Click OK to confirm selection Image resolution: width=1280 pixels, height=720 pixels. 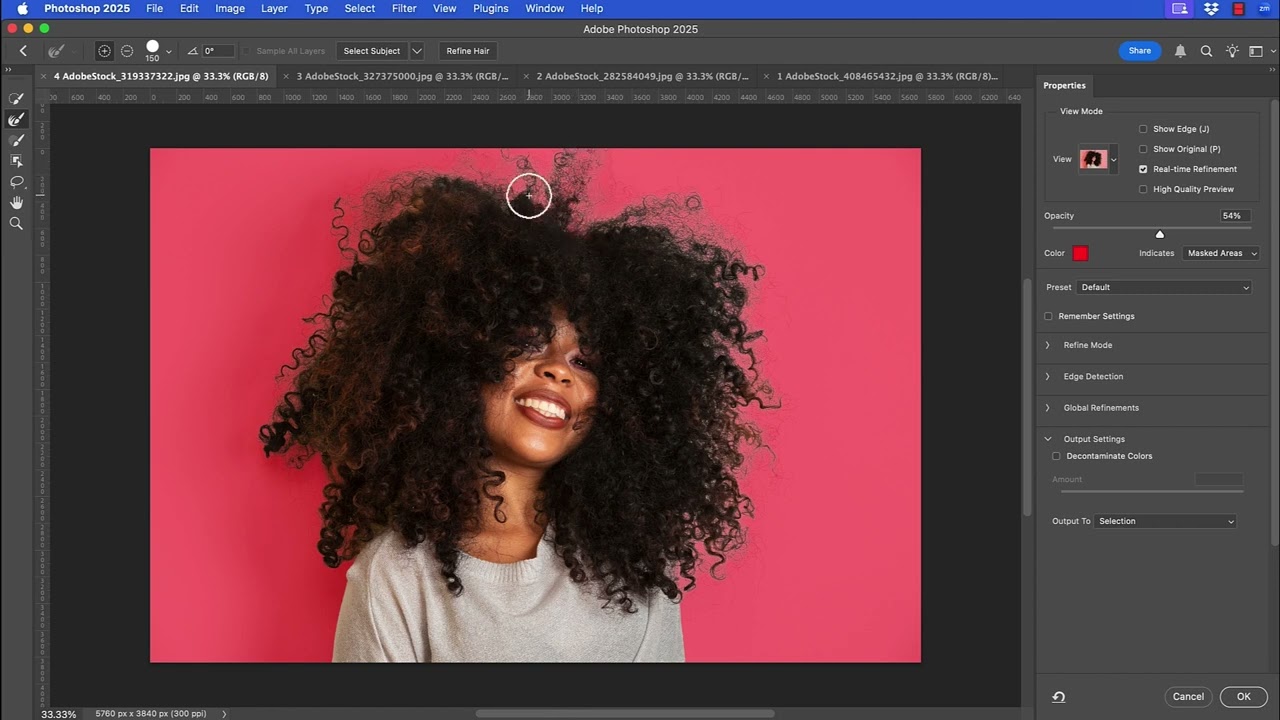(1243, 697)
